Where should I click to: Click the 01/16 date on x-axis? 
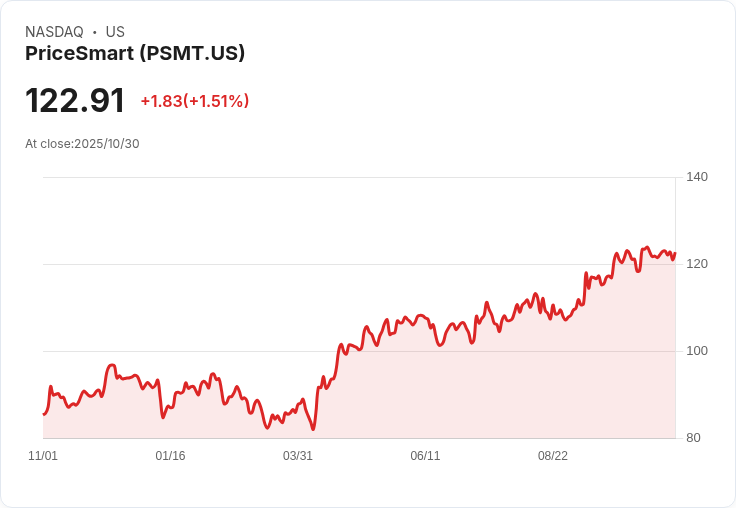170,456
